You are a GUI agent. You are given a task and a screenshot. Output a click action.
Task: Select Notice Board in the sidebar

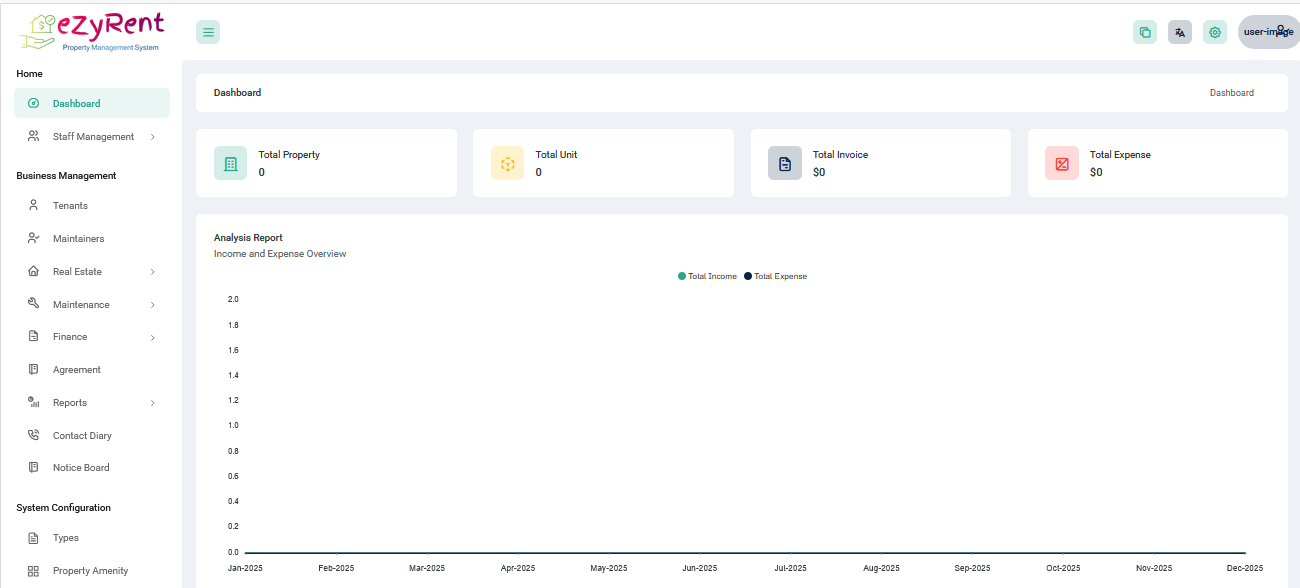point(80,468)
